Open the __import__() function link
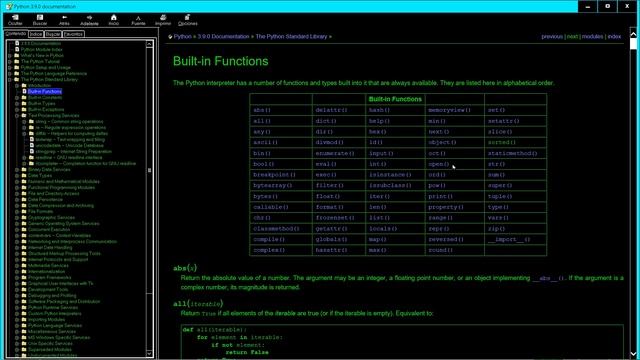Screen dimensions: 640x360 click(x=509, y=240)
